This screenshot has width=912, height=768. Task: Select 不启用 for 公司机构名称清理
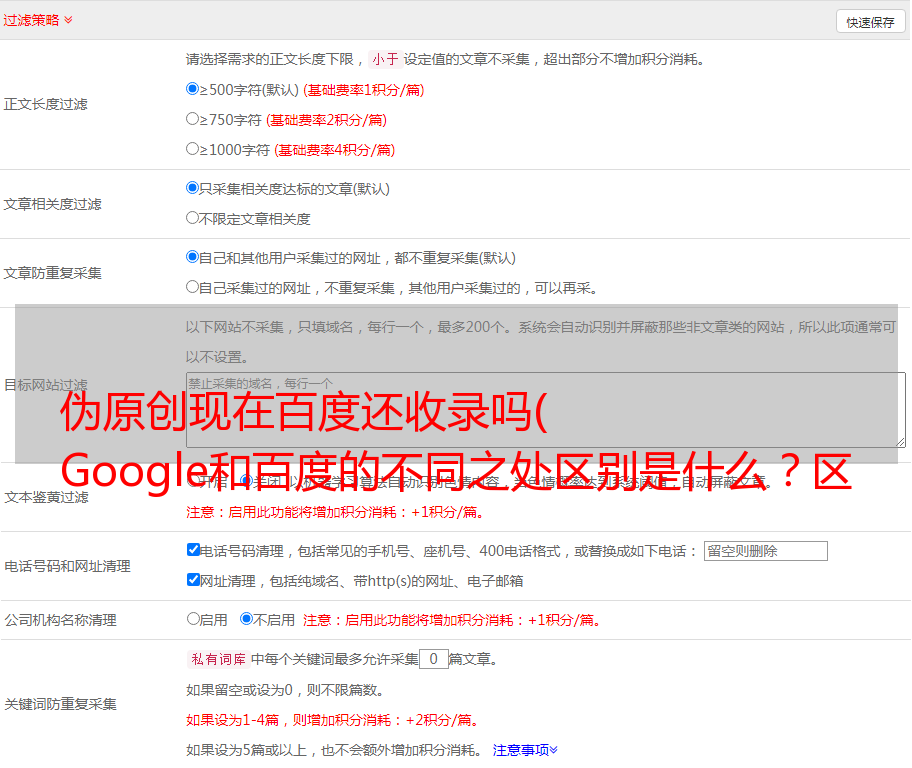tap(247, 618)
